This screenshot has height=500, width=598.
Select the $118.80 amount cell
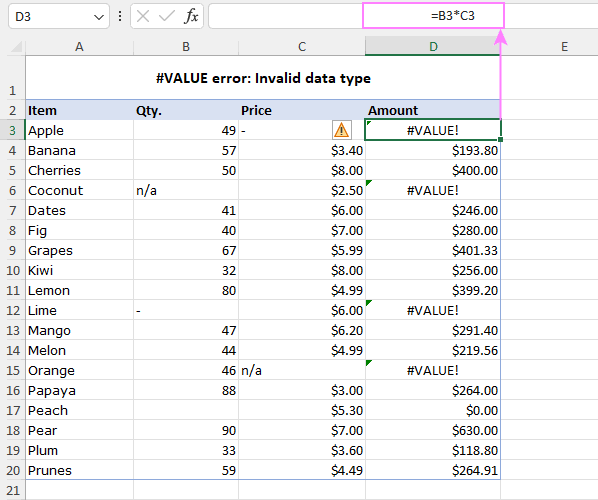click(433, 450)
